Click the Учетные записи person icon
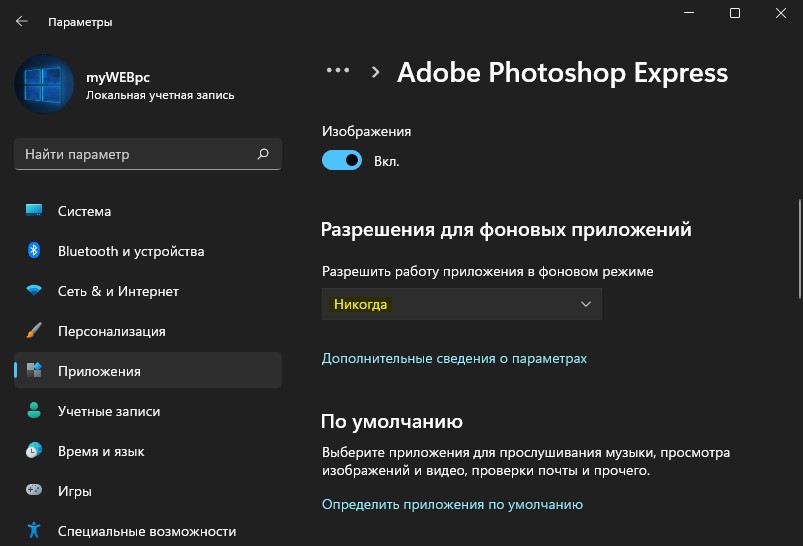Screen dimensions: 803x546 coord(34,410)
